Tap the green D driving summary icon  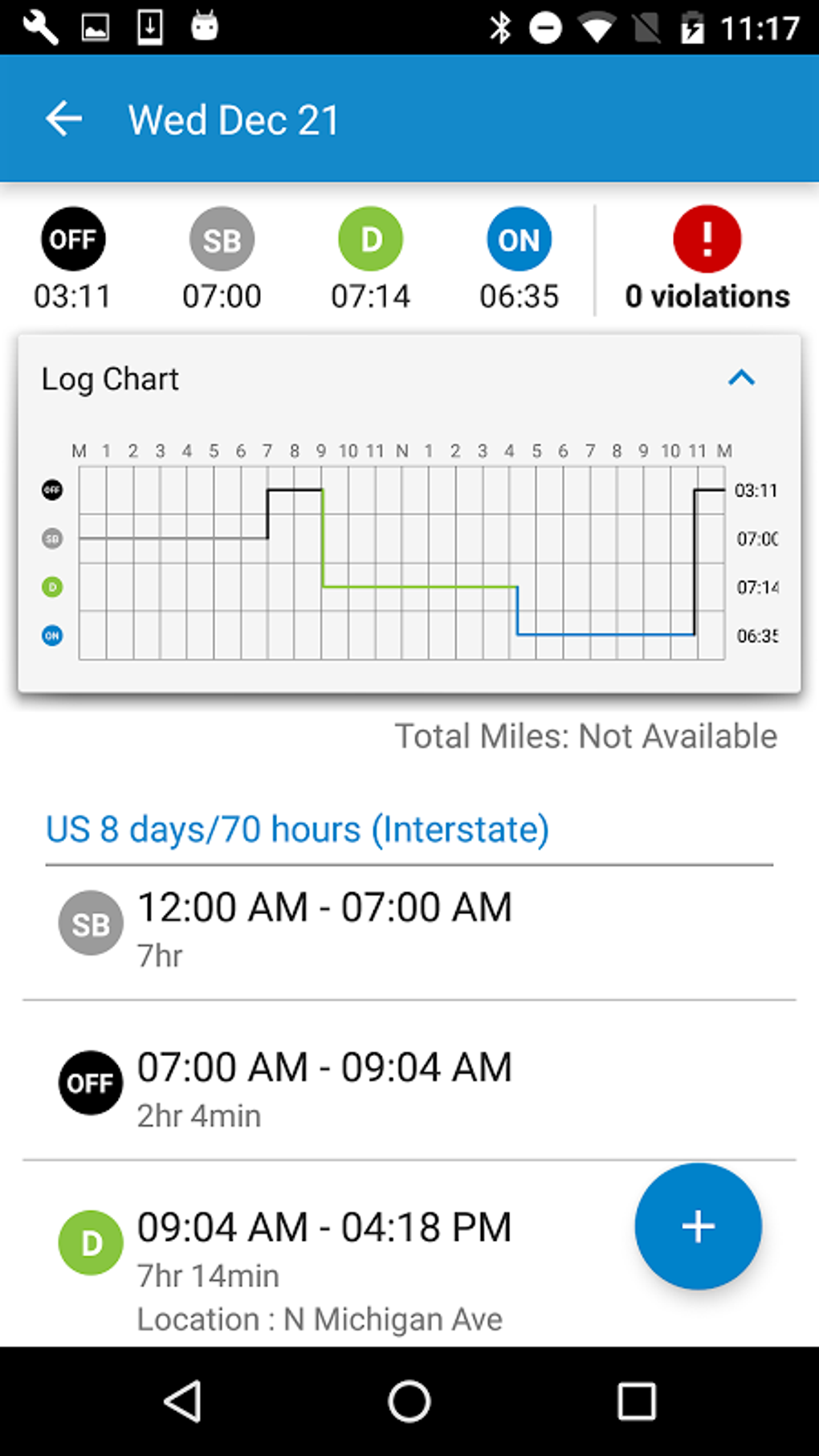(370, 239)
